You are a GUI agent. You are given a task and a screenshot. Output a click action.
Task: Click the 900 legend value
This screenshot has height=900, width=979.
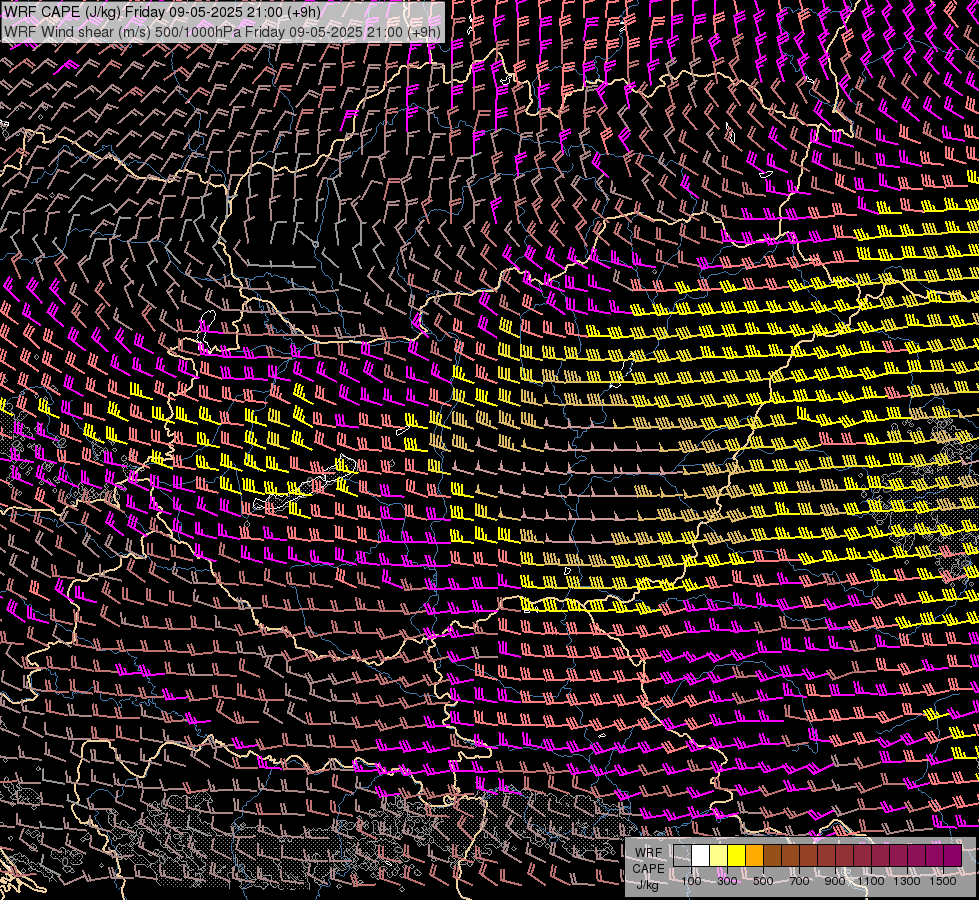pyautogui.click(x=835, y=881)
